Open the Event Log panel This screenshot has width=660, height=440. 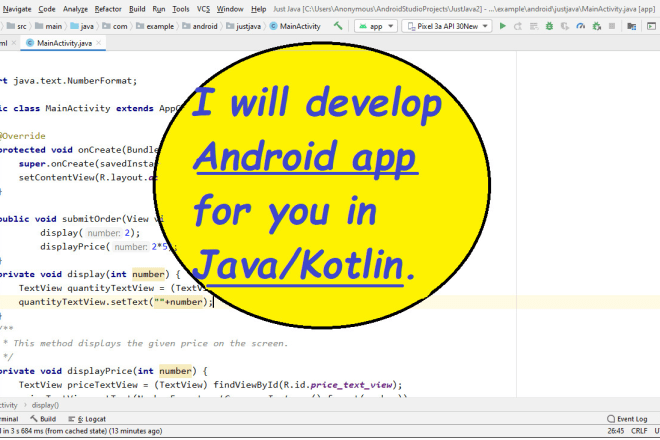click(627, 419)
